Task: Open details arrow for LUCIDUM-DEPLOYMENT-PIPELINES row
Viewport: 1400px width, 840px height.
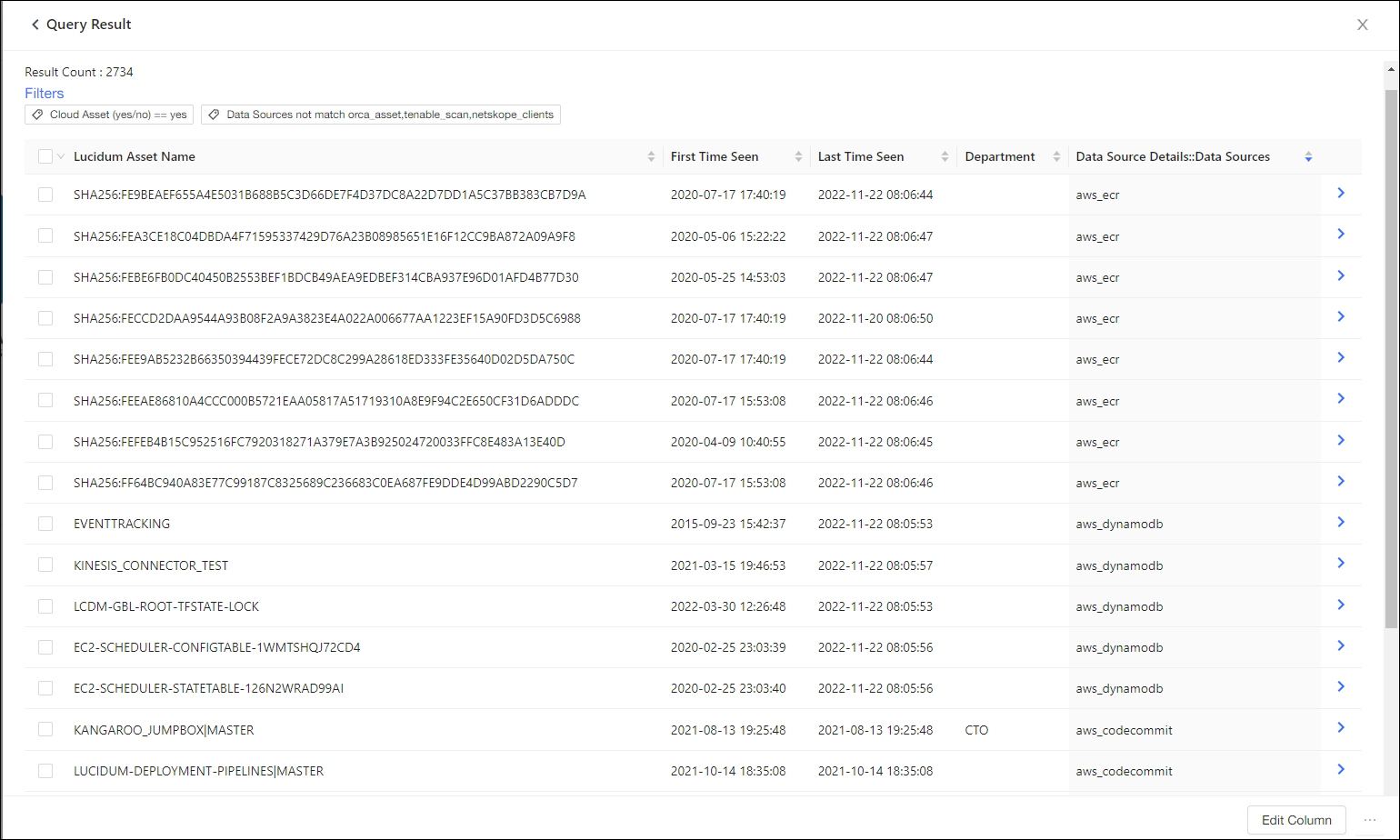Action: coord(1341,769)
